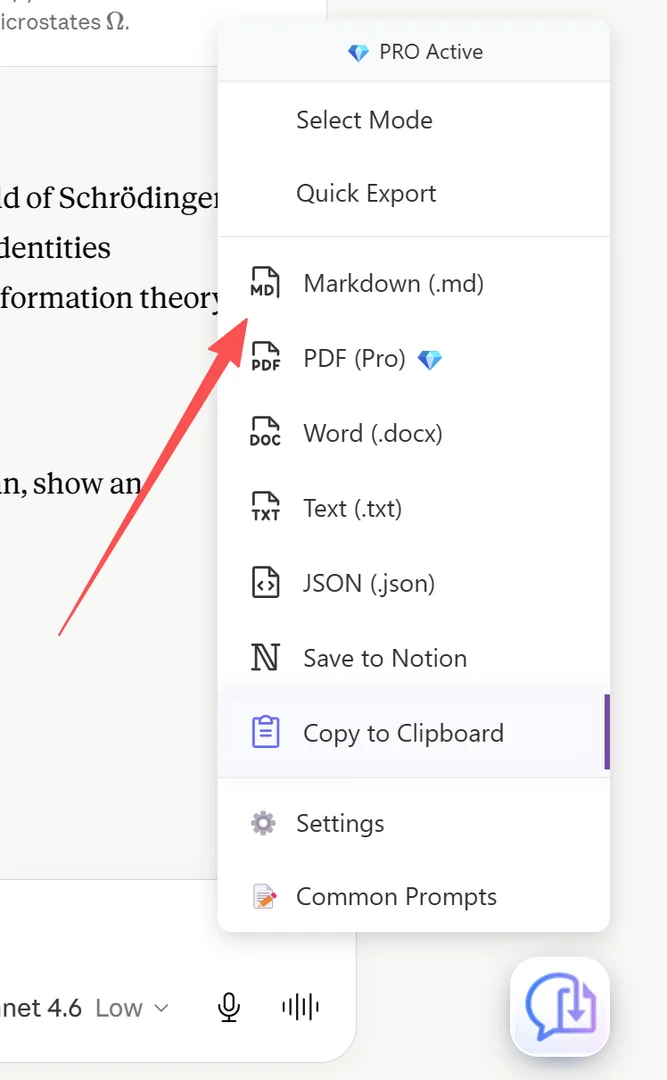The width and height of the screenshot is (667, 1080).
Task: Open Common Prompts entry
Action: click(413, 897)
